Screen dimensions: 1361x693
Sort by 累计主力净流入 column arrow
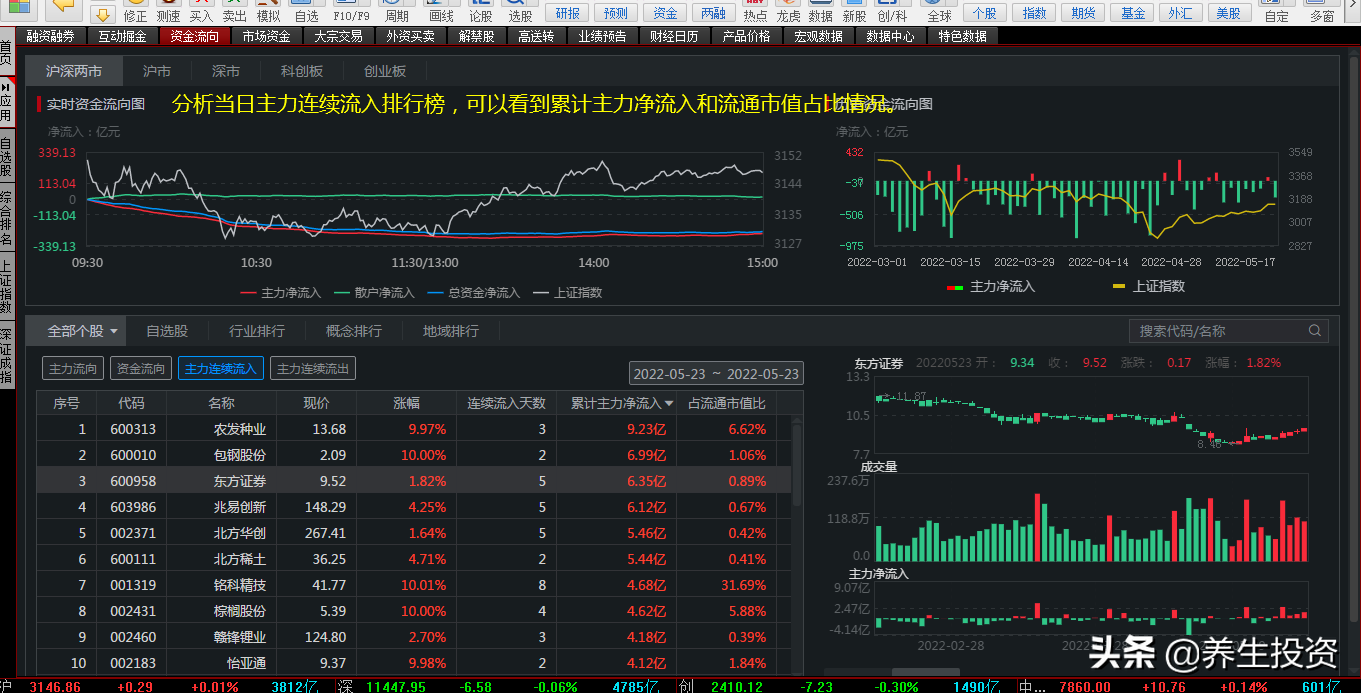(669, 404)
